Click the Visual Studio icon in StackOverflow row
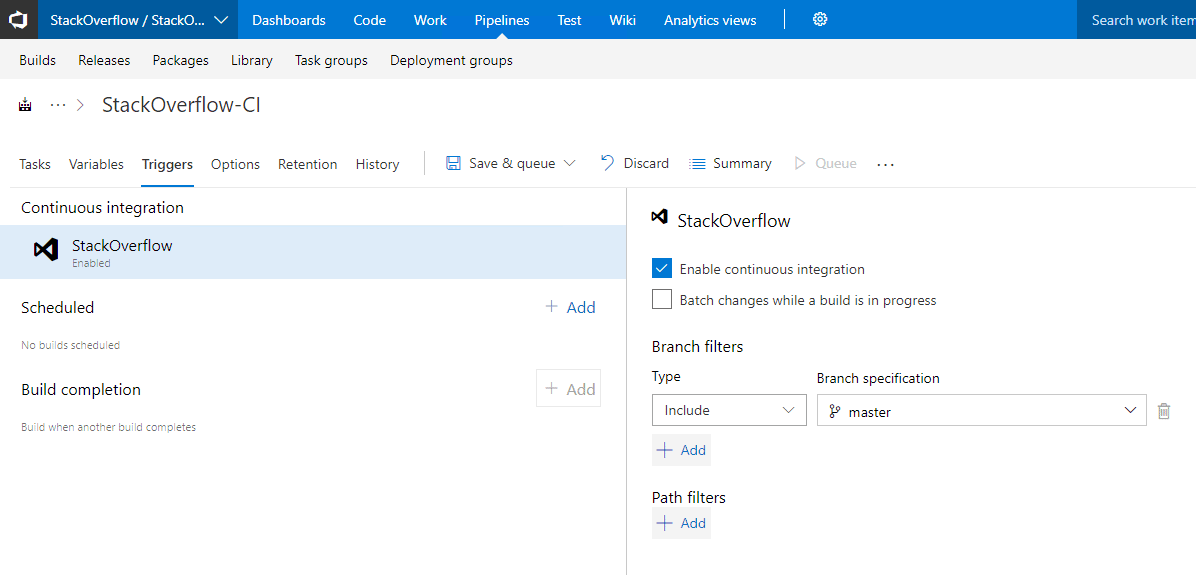 coord(46,250)
